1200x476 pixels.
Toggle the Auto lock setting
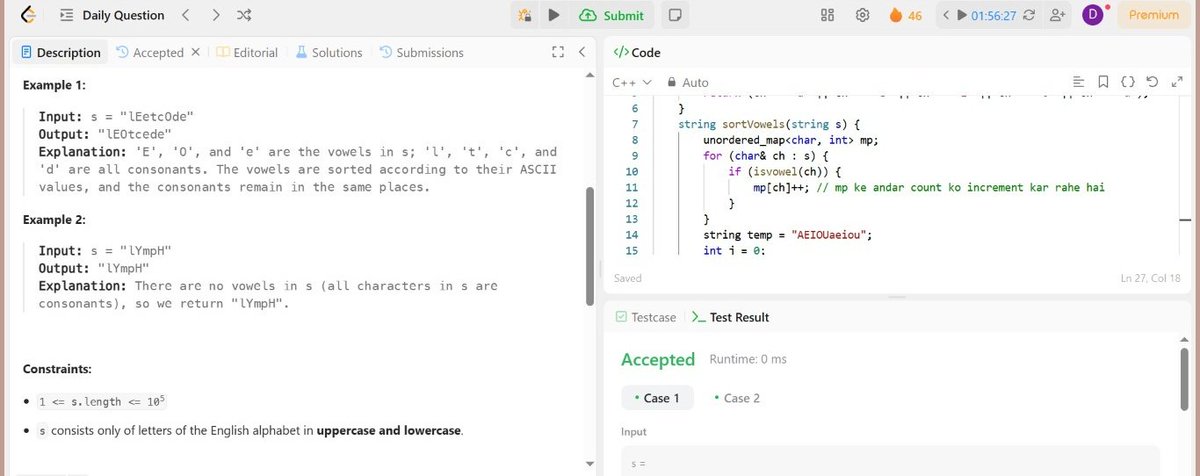click(x=688, y=82)
